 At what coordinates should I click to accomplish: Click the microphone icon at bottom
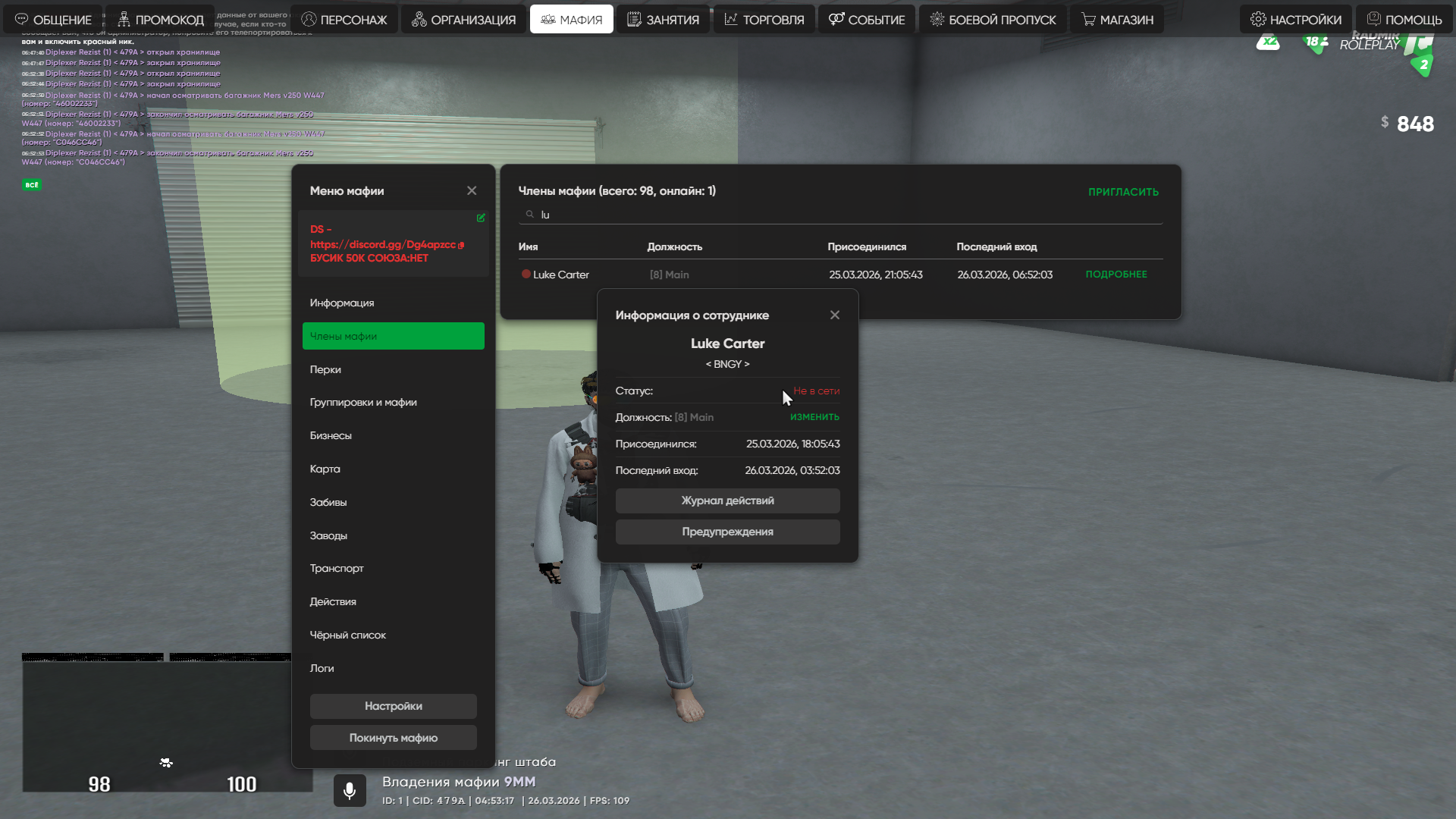350,790
